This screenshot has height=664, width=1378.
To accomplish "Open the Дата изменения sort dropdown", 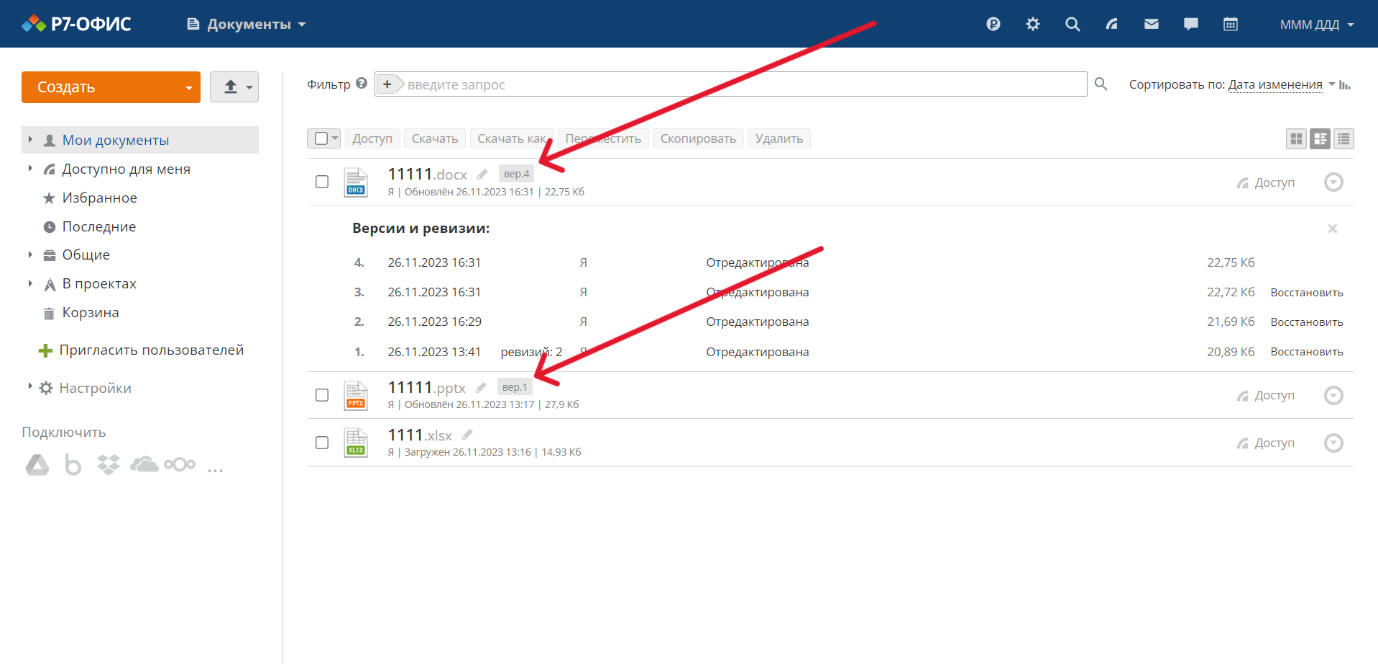I will click(x=1275, y=85).
